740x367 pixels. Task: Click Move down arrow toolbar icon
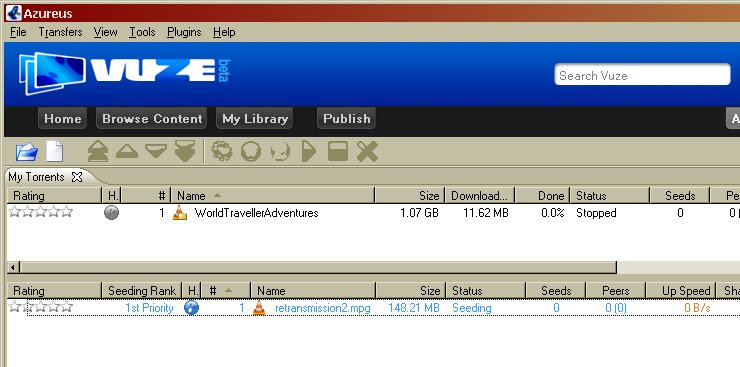coord(156,151)
